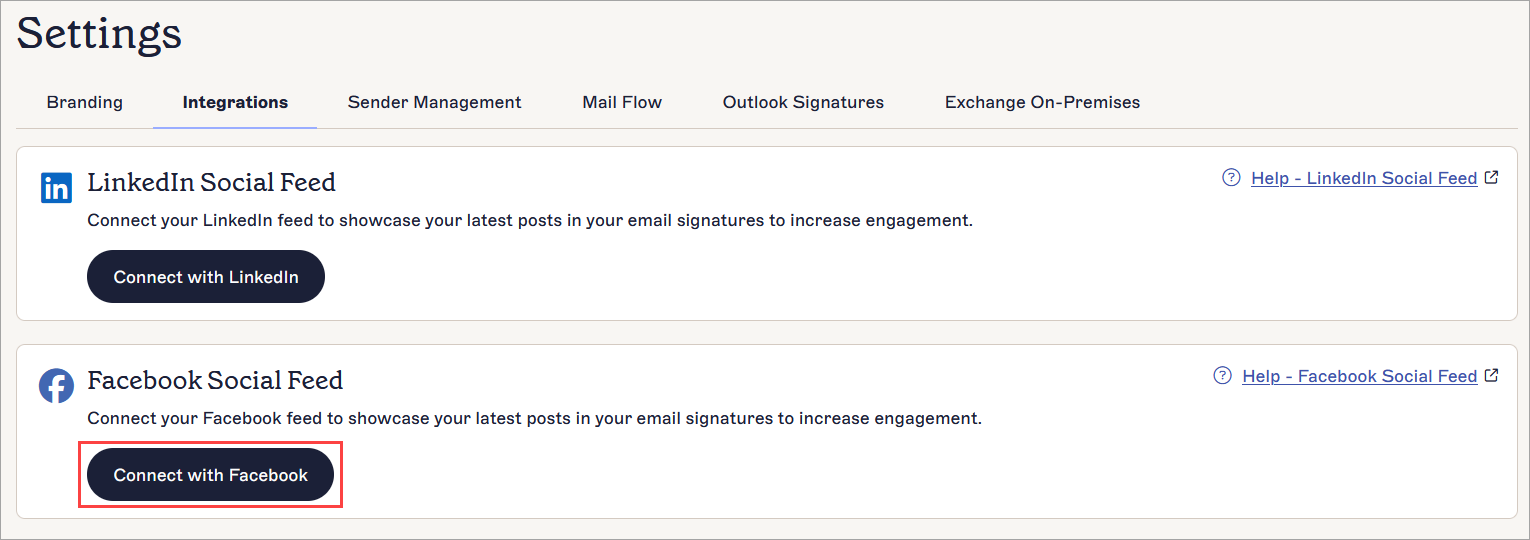The image size is (1530, 540).
Task: Click the Facebook Social Feed heading
Action: coord(215,381)
